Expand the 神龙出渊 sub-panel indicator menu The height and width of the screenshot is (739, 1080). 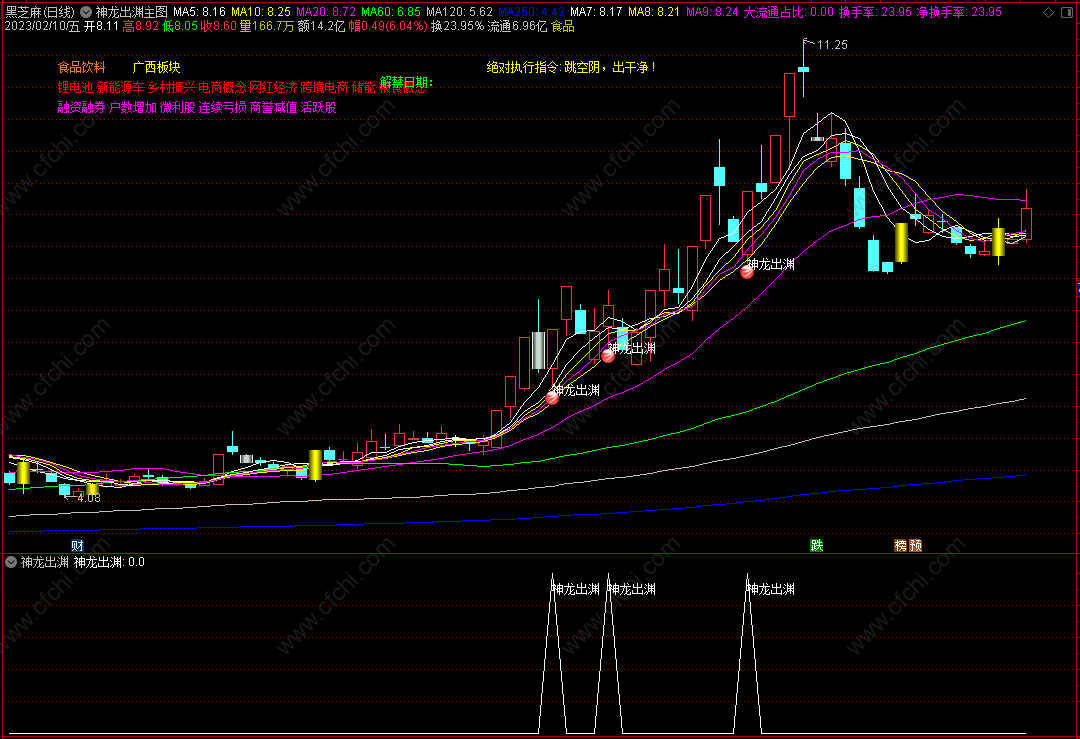11,562
